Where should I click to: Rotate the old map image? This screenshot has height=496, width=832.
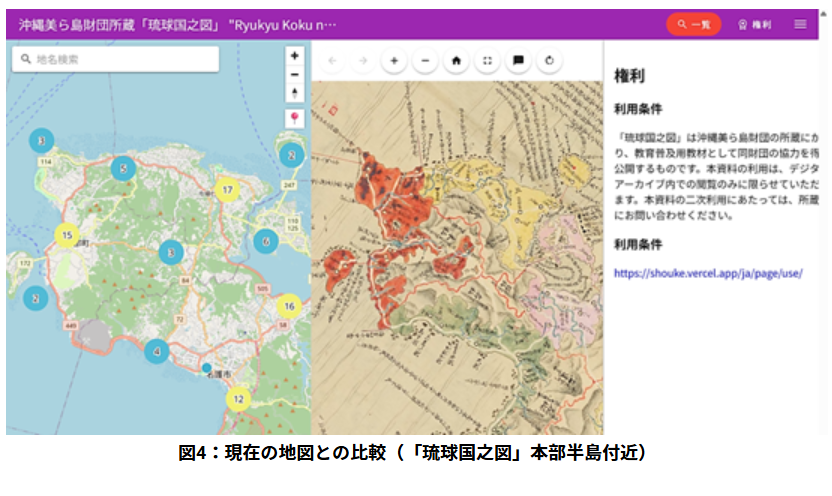[549, 61]
